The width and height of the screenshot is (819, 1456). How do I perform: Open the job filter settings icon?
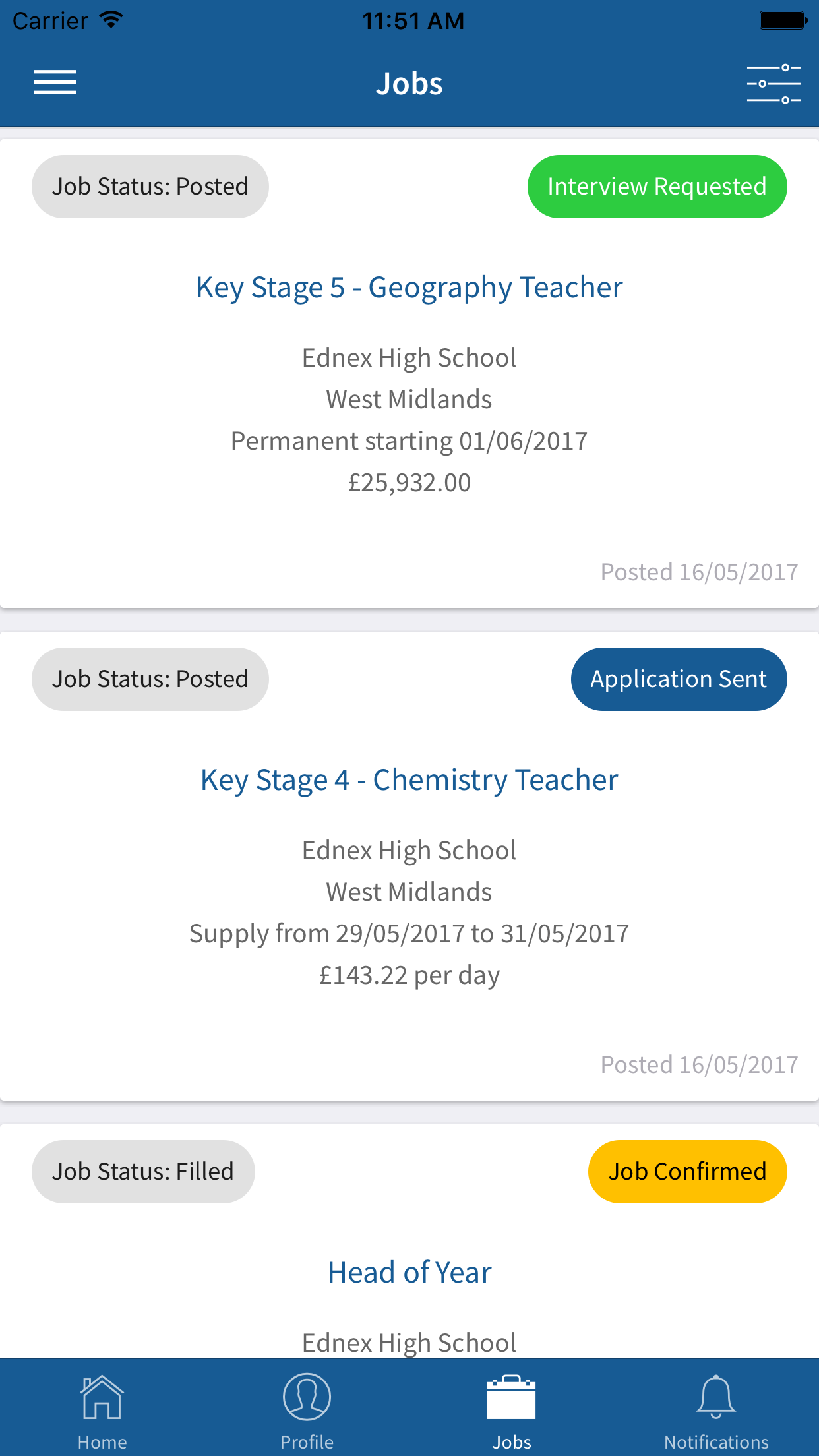click(773, 84)
